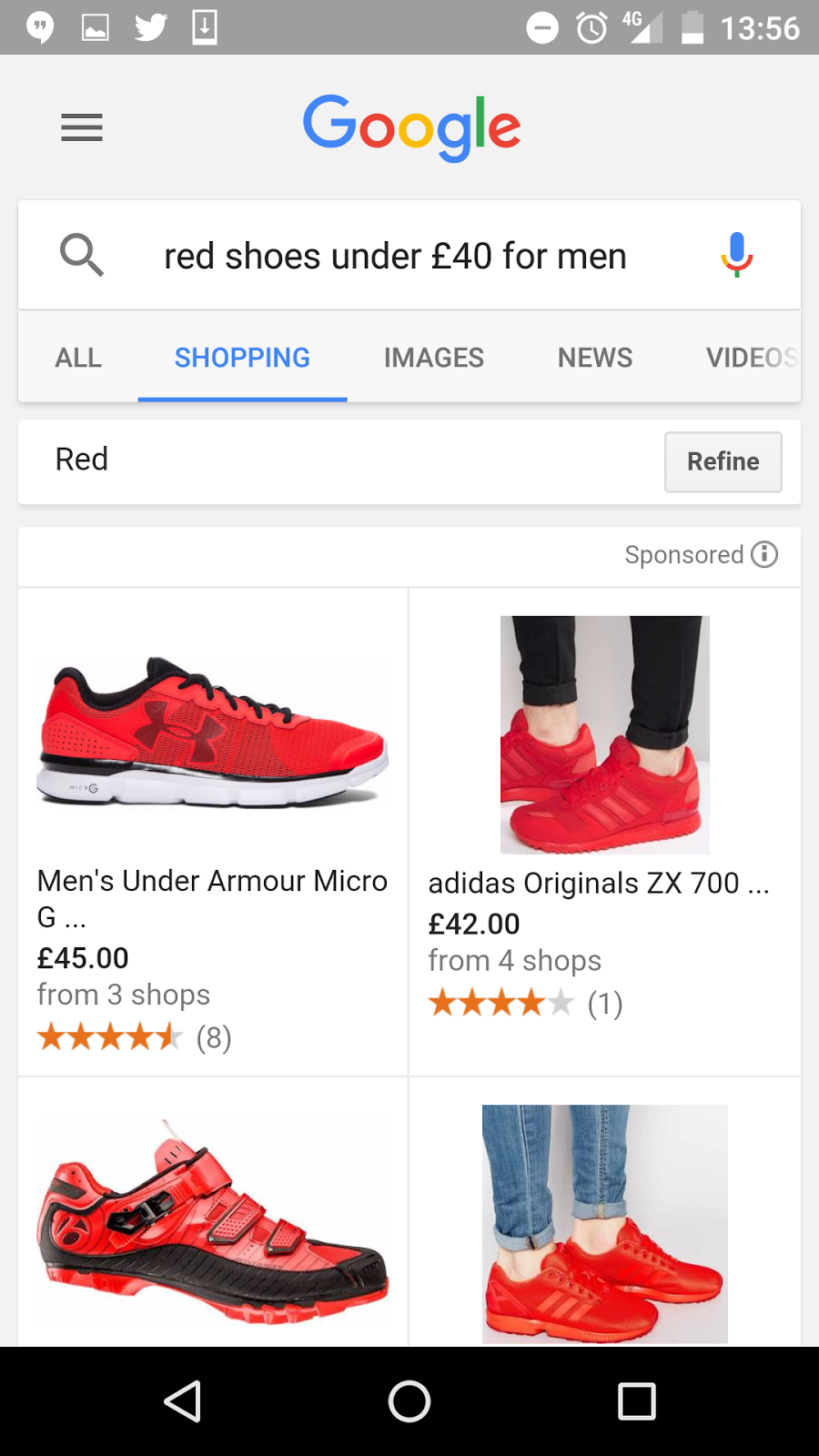
Task: Open the recent apps overview
Action: 636,1401
